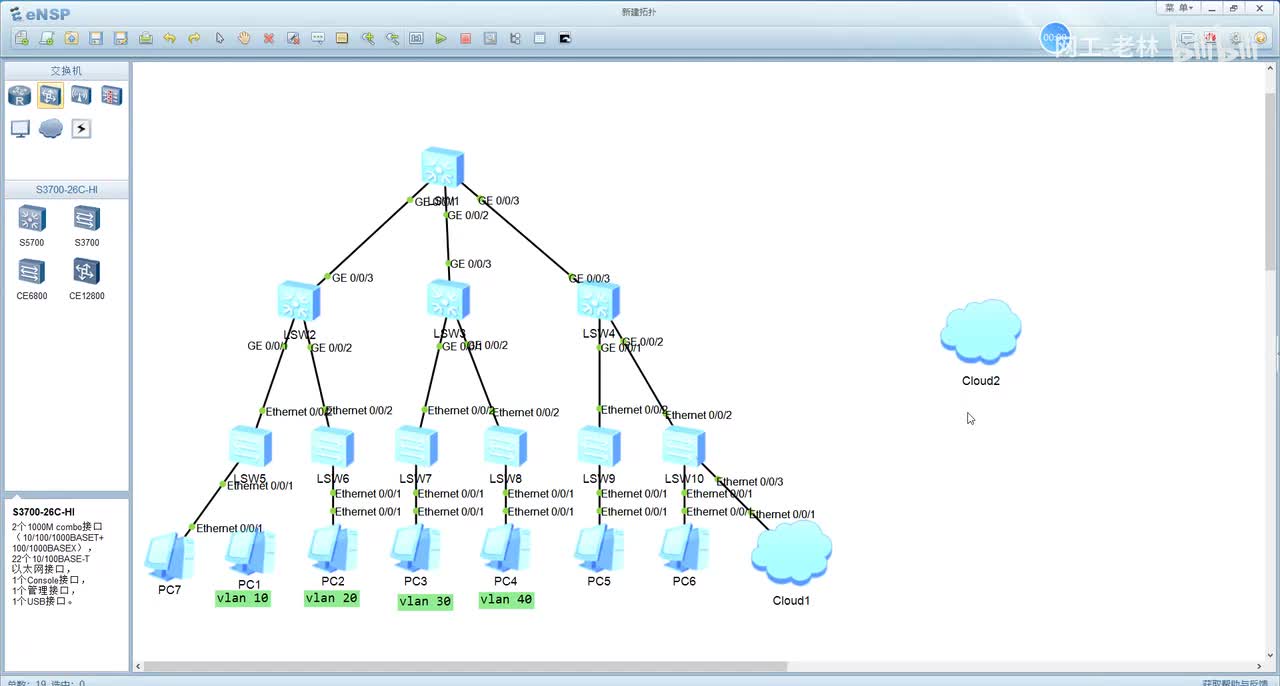Select the palette rectangle drawing tool
This screenshot has width=1280, height=686.
pyautogui.click(x=342, y=38)
